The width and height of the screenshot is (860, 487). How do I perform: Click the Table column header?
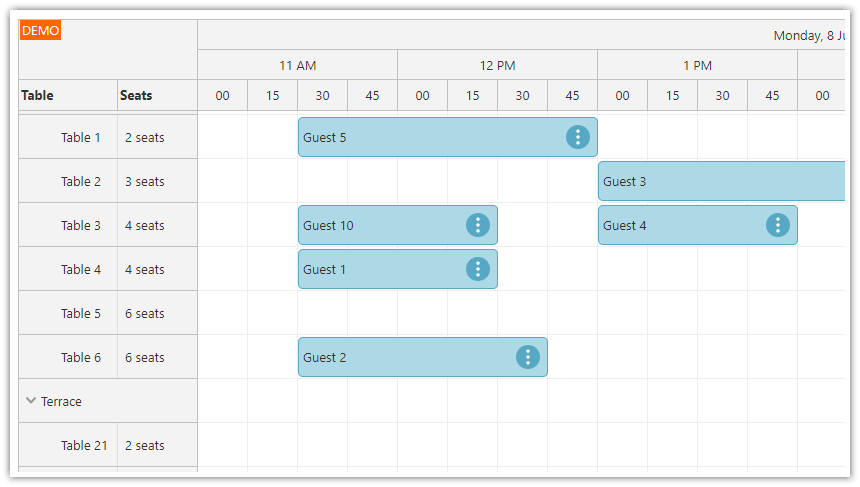pos(38,96)
